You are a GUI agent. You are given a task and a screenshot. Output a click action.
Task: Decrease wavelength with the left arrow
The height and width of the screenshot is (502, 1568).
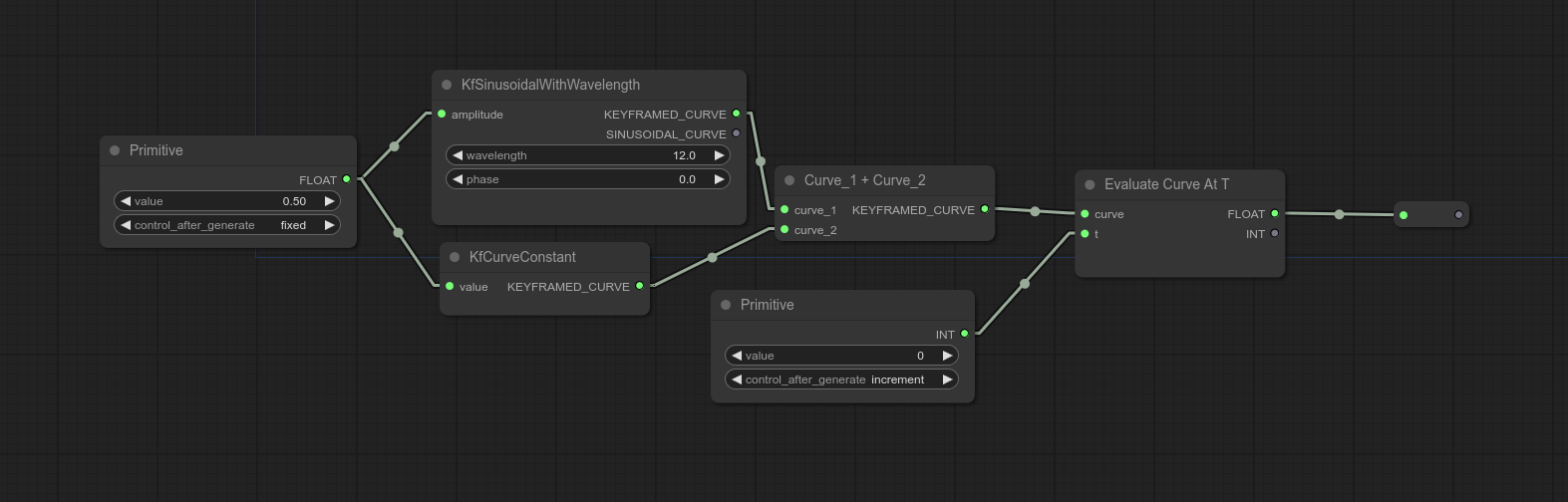[x=458, y=155]
